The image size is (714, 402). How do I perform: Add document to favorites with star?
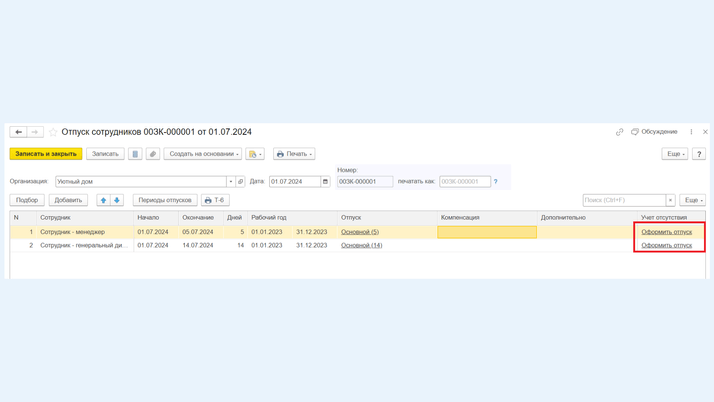coord(53,132)
